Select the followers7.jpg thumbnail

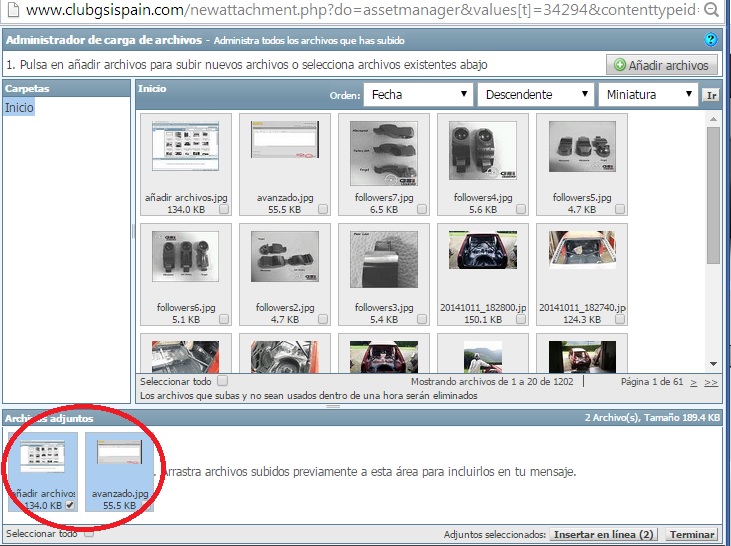click(384, 153)
